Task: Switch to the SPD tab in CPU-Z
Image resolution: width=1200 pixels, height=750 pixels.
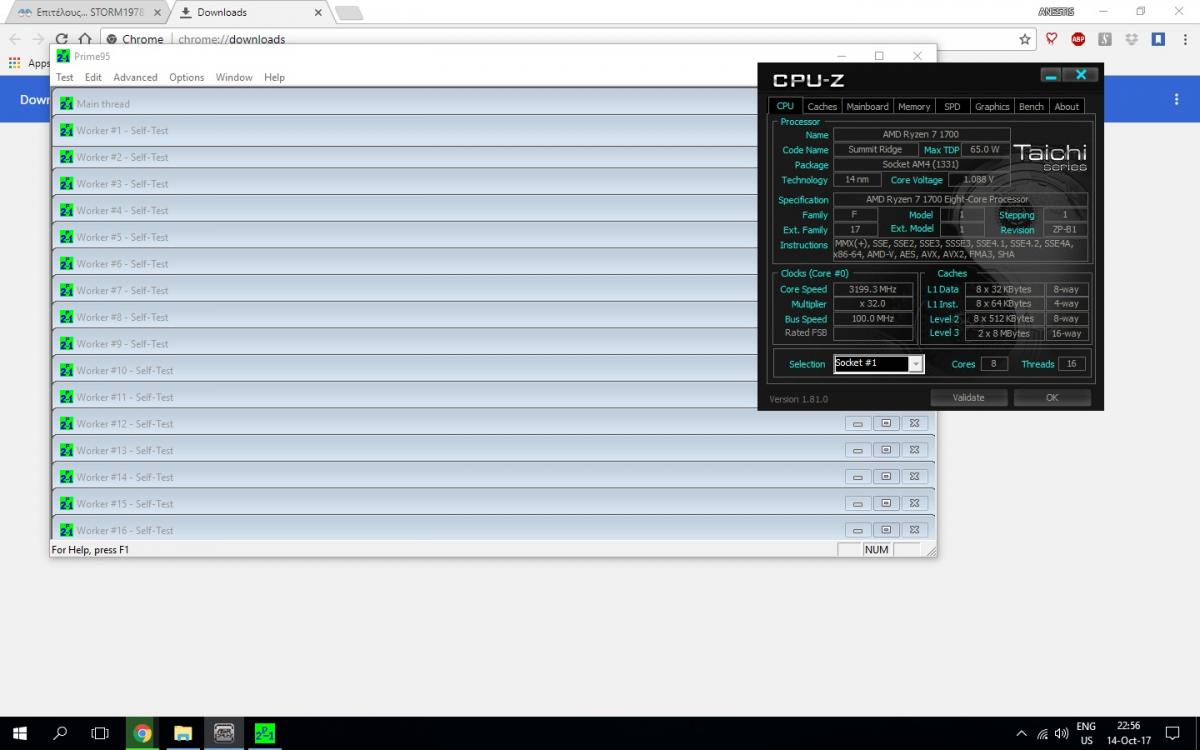Action: (x=952, y=106)
